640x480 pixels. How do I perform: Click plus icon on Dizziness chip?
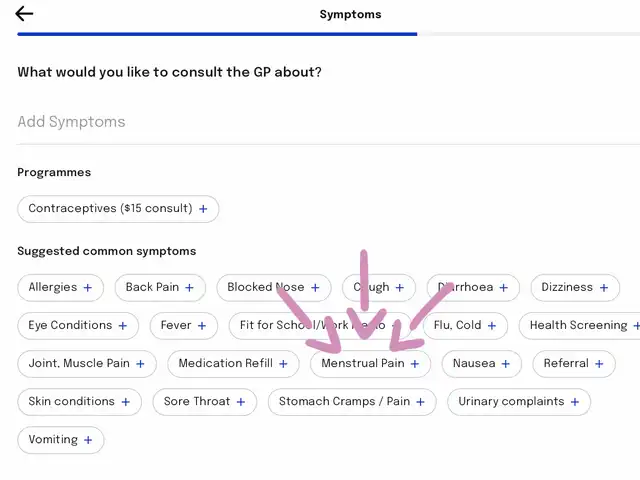point(604,288)
